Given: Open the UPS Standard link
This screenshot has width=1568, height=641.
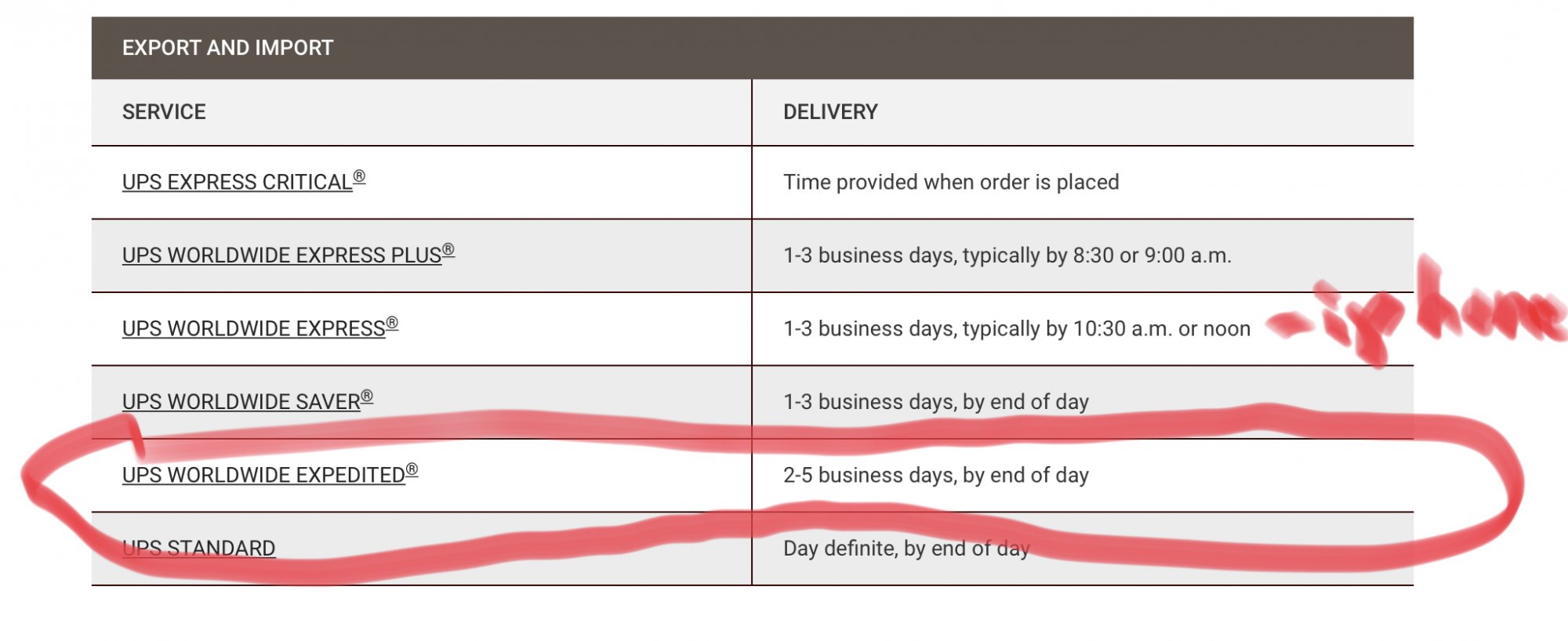Looking at the screenshot, I should (199, 548).
